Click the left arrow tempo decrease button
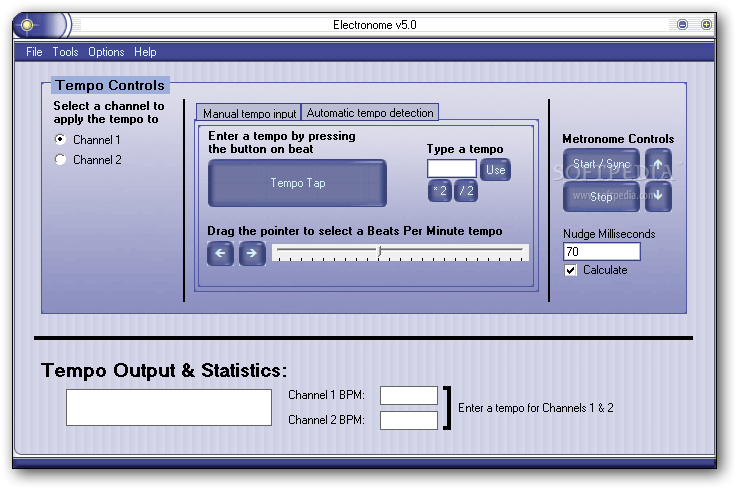The image size is (737, 489). point(220,253)
